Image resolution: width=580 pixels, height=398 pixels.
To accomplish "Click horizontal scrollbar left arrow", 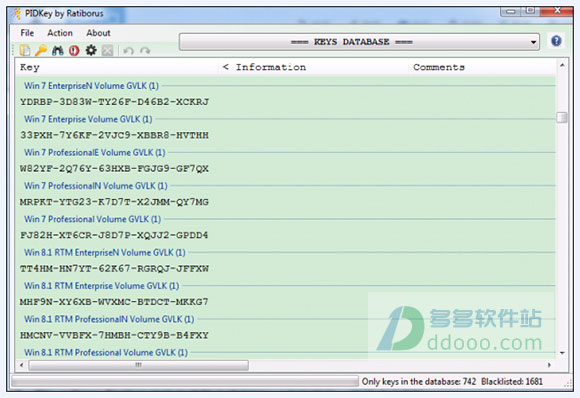I will (21, 365).
